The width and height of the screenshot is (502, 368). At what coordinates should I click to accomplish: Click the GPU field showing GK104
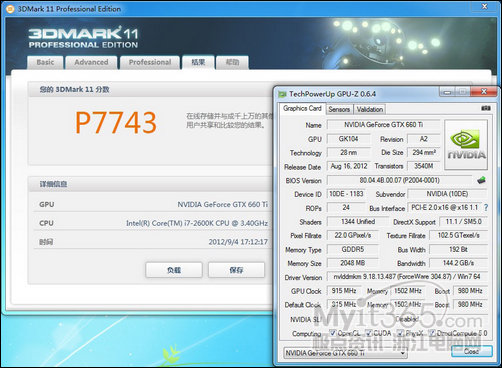pos(349,139)
